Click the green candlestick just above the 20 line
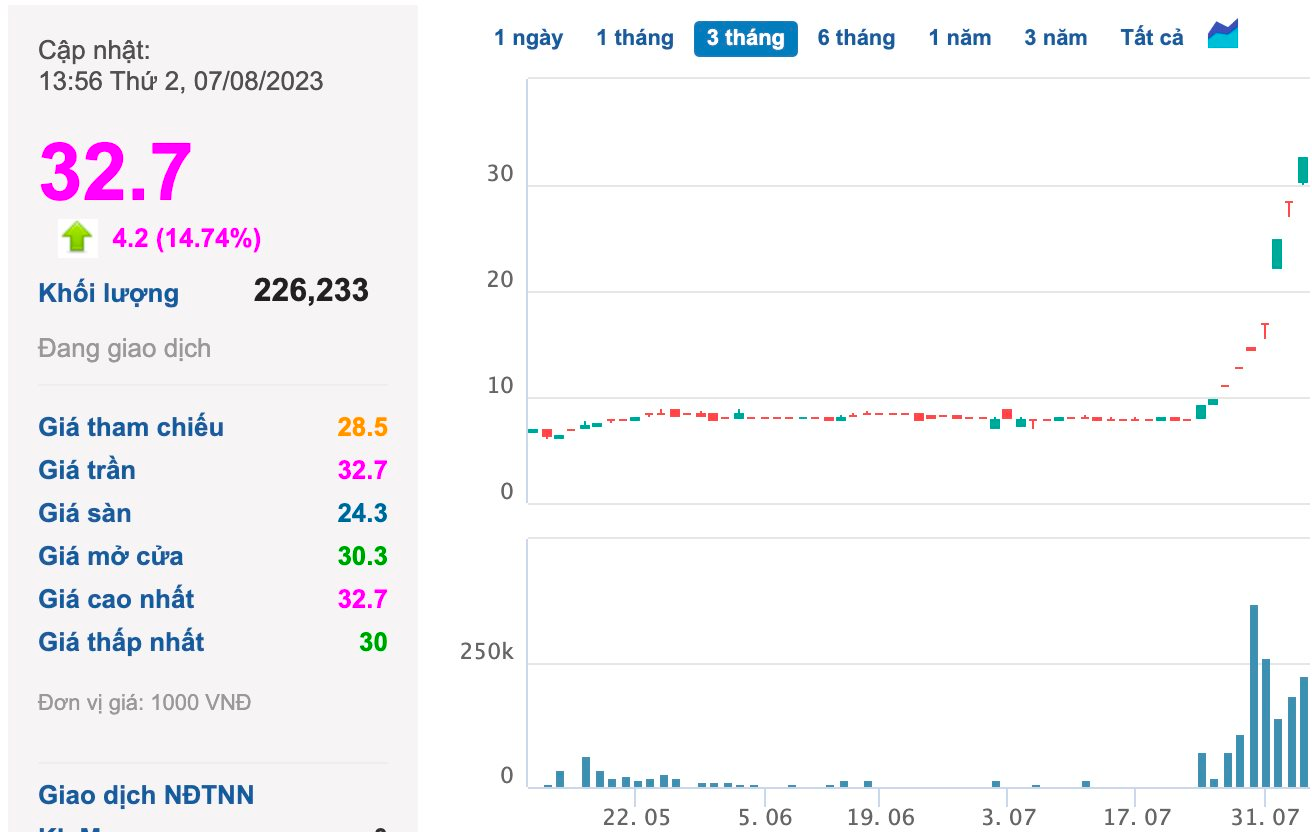The height and width of the screenshot is (832, 1312). click(x=1277, y=254)
